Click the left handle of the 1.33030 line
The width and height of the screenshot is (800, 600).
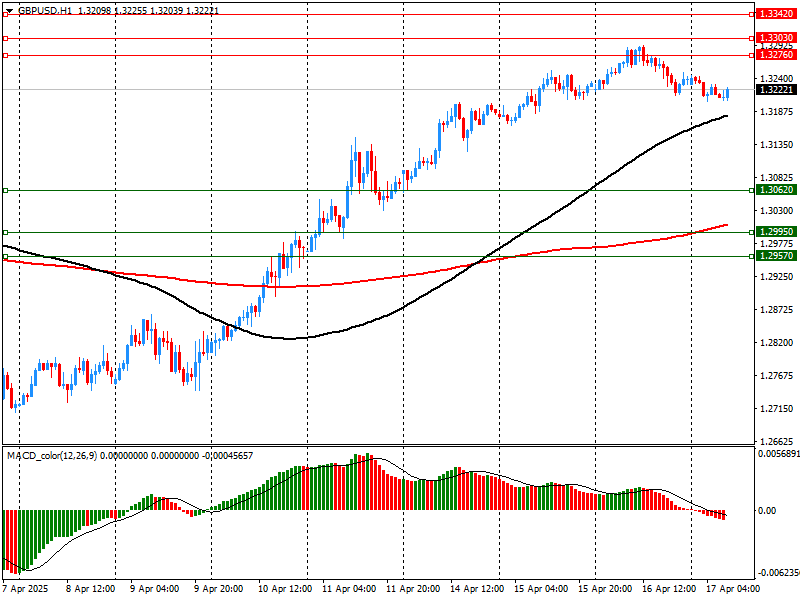coord(5,38)
